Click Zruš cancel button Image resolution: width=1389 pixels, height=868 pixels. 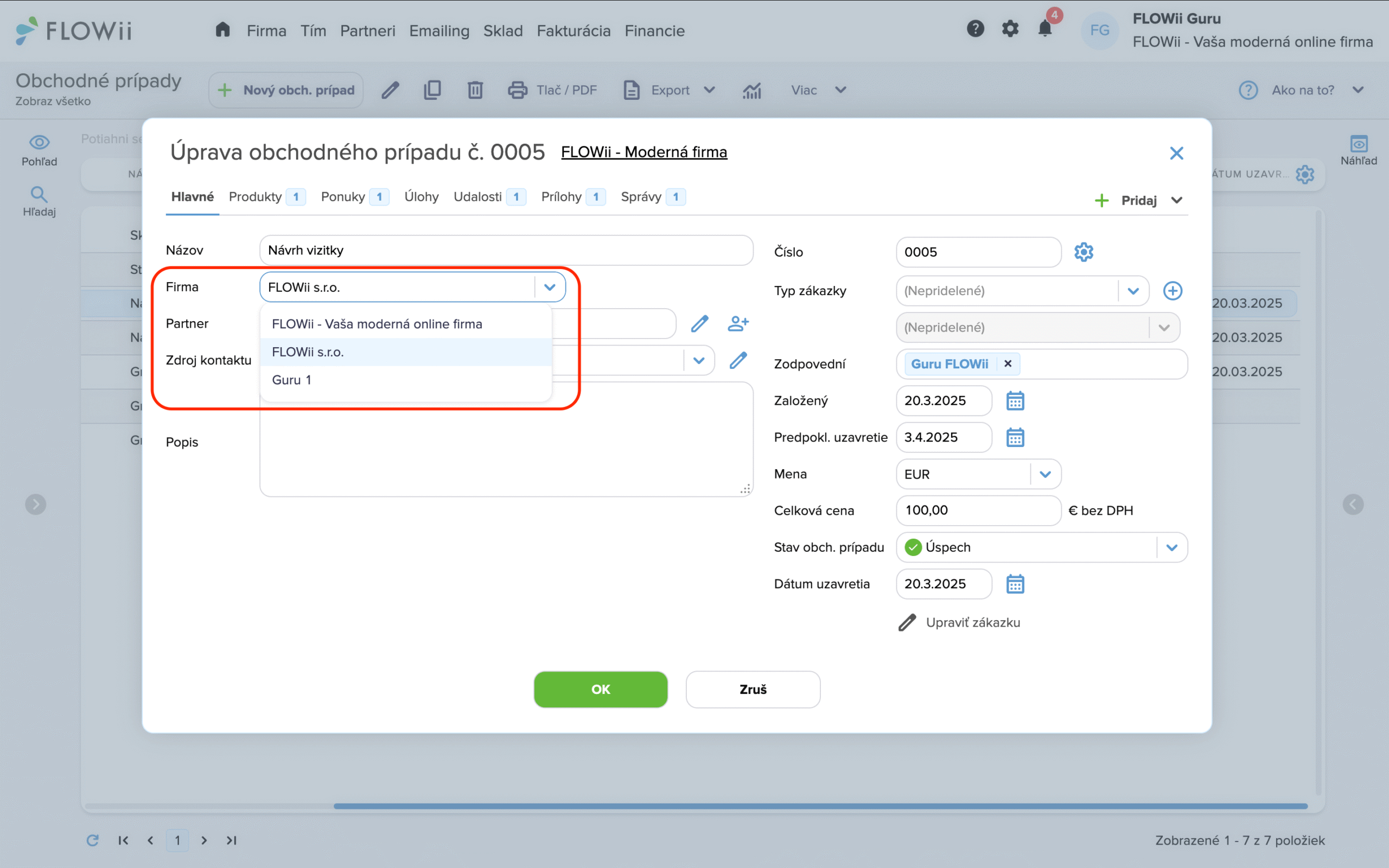click(x=753, y=690)
